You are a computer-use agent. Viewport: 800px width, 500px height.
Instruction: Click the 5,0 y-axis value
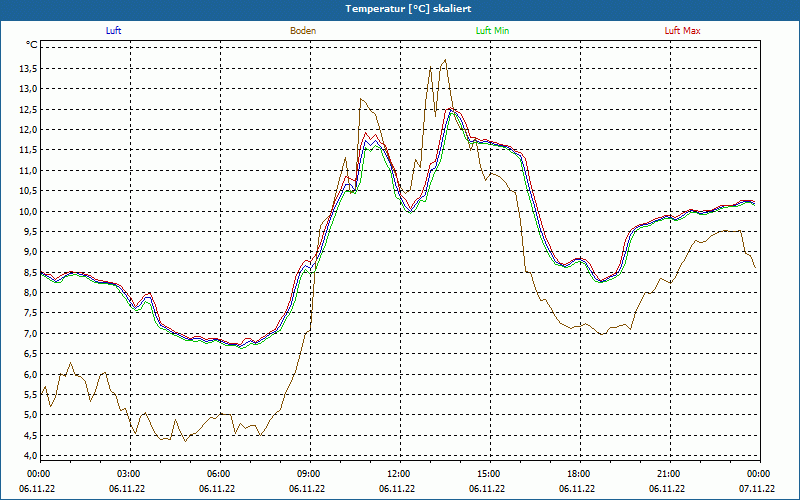pos(31,415)
